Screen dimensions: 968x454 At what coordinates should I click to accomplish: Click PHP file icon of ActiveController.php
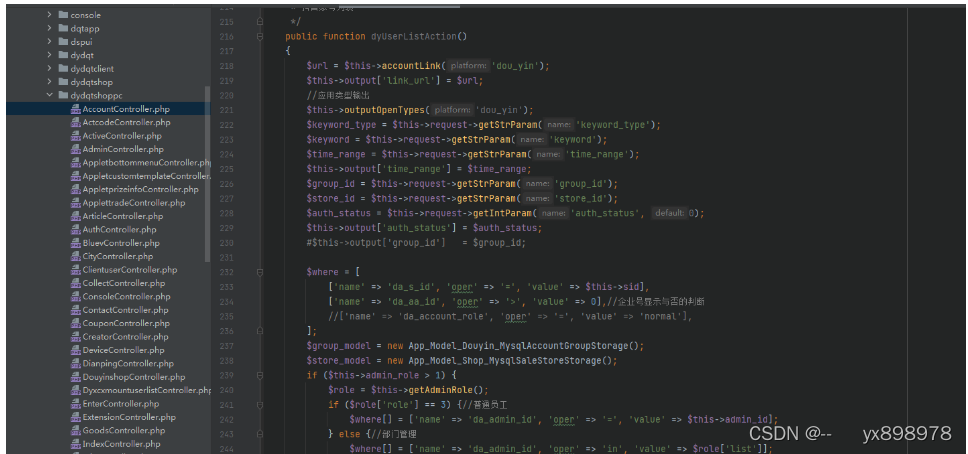(x=75, y=136)
